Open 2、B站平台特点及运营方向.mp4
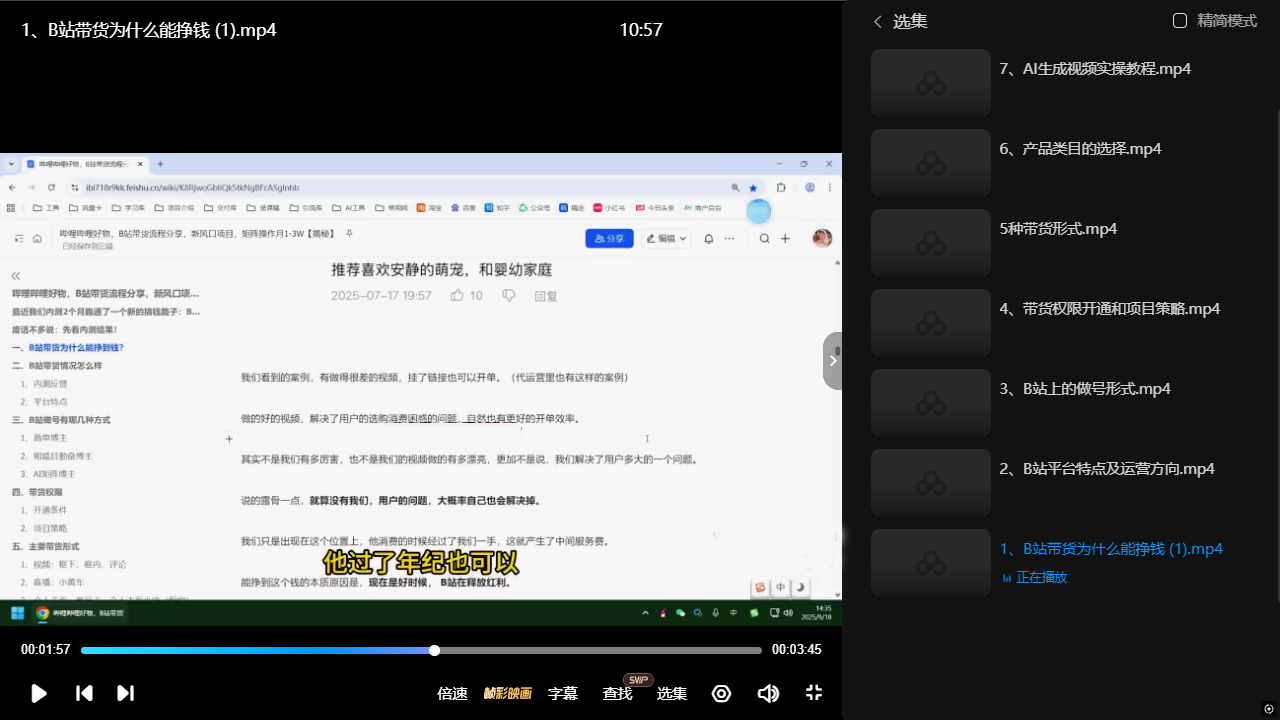The height and width of the screenshot is (720, 1280). (x=1106, y=469)
